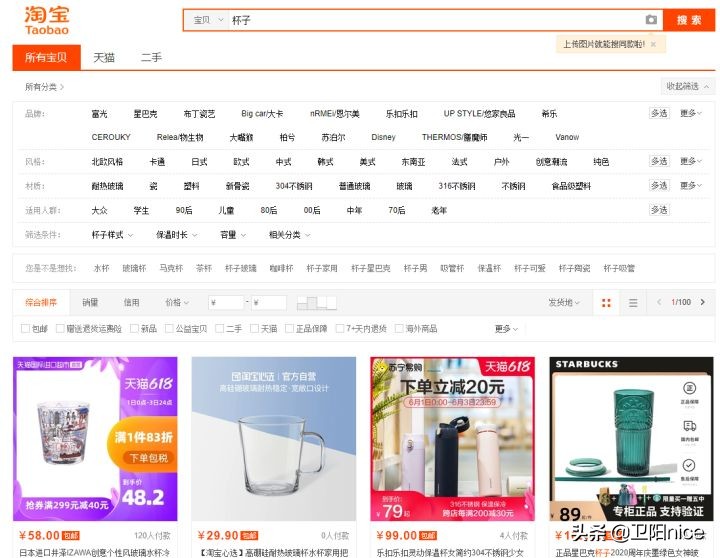Image resolution: width=720 pixels, height=558 pixels.
Task: Check the 公益宝贝 checkbox
Action: click(x=169, y=328)
